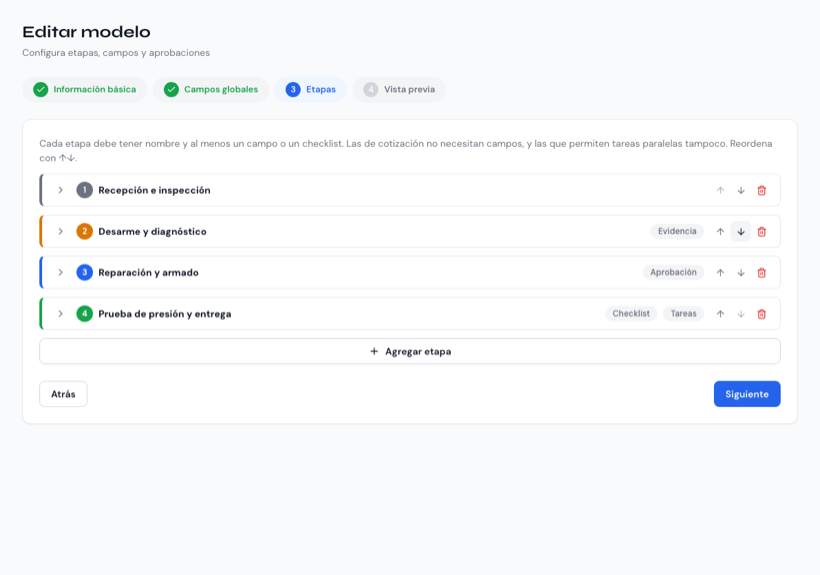Image resolution: width=820 pixels, height=575 pixels.
Task: Delete the Prueba de presión y entrega stage
Action: pos(761,314)
